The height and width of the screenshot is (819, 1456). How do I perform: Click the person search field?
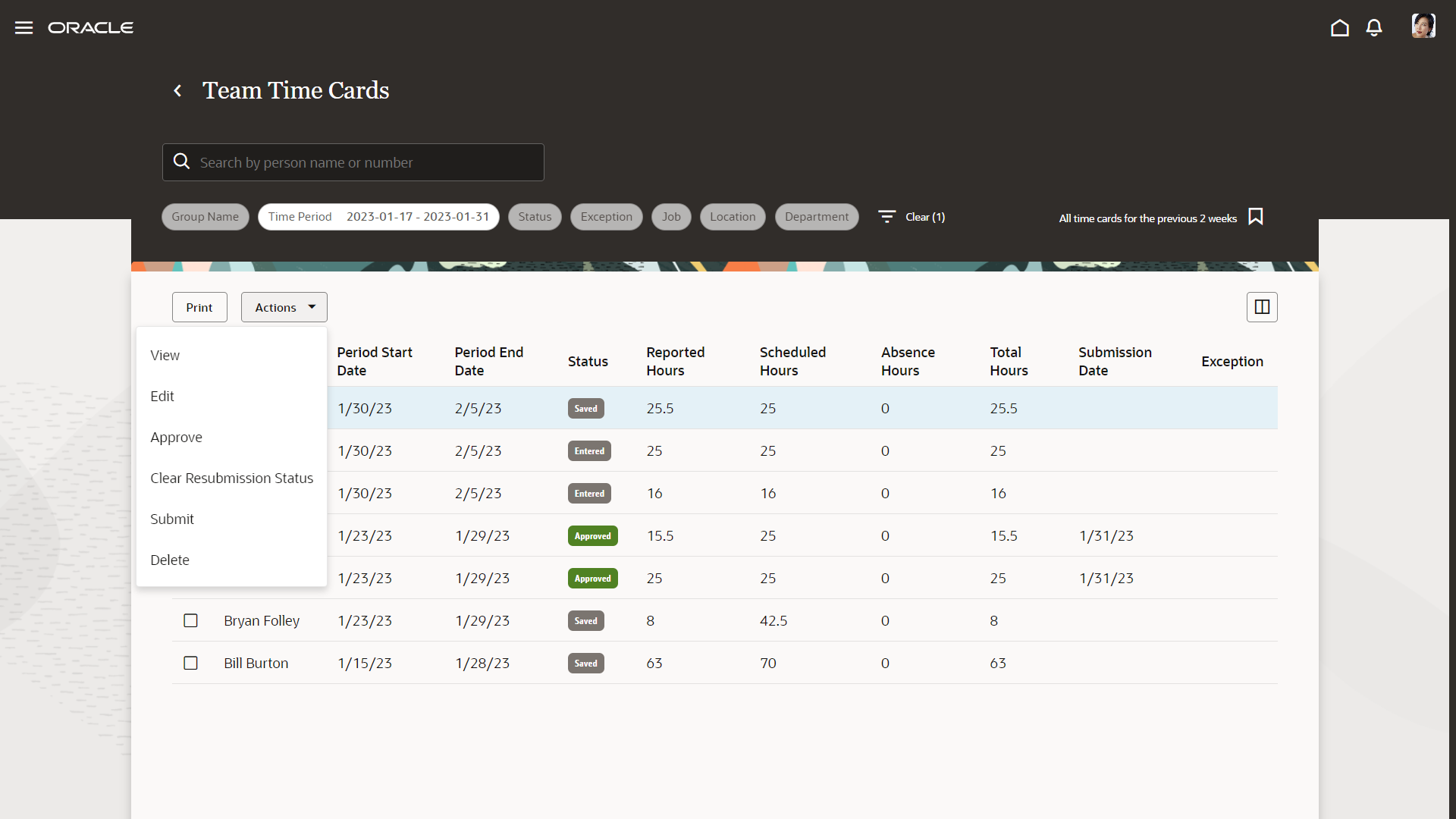click(x=364, y=162)
